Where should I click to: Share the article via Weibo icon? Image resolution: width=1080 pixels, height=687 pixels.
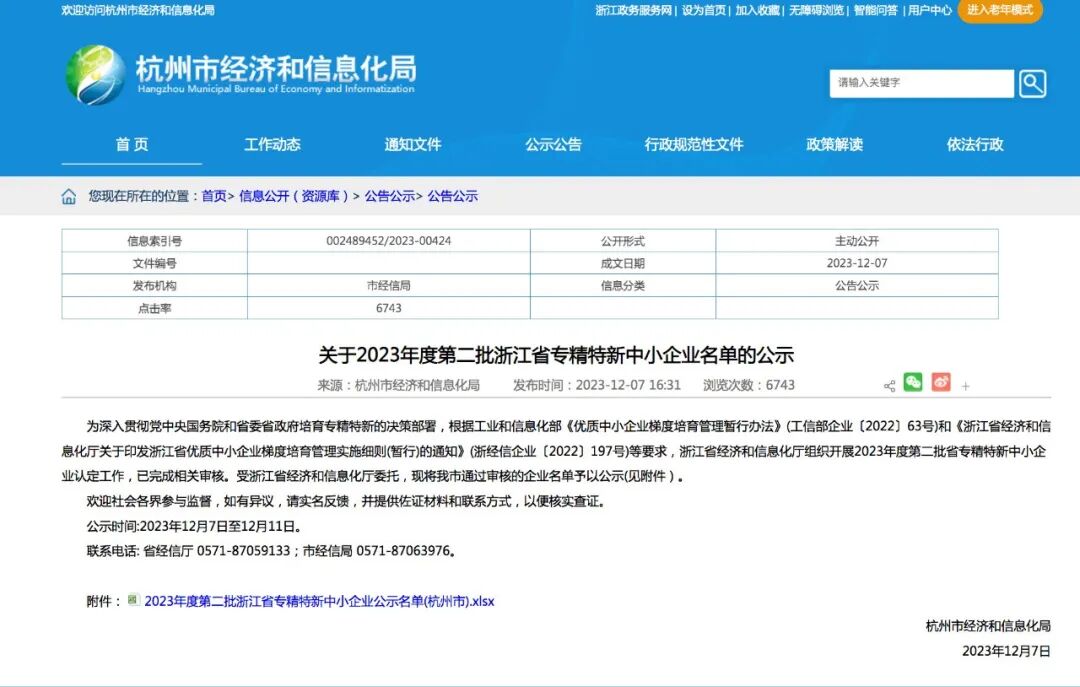(940, 382)
